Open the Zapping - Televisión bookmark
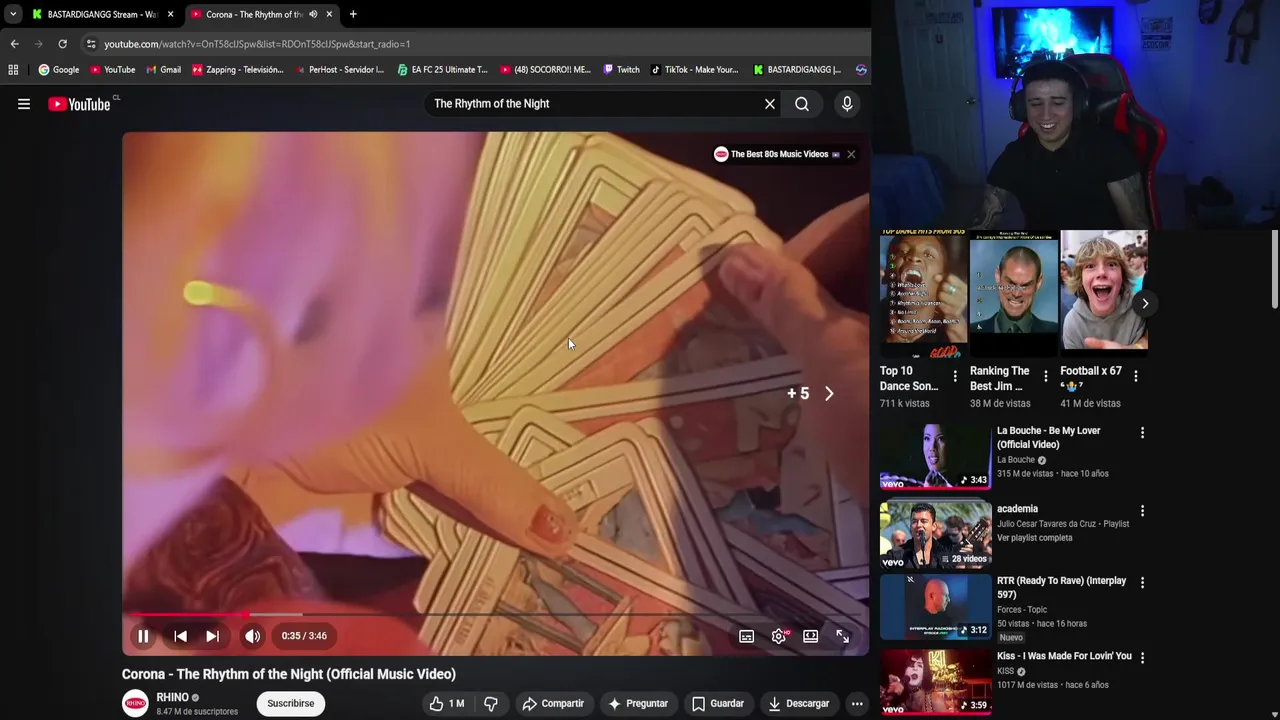This screenshot has height=720, width=1280. pyautogui.click(x=238, y=70)
